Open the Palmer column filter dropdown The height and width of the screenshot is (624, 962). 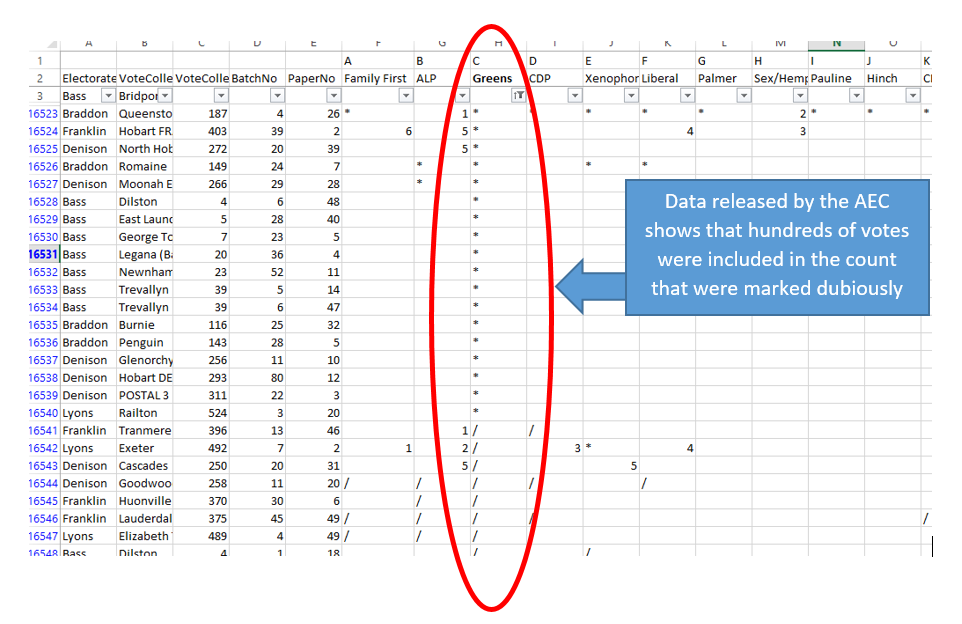[744, 96]
